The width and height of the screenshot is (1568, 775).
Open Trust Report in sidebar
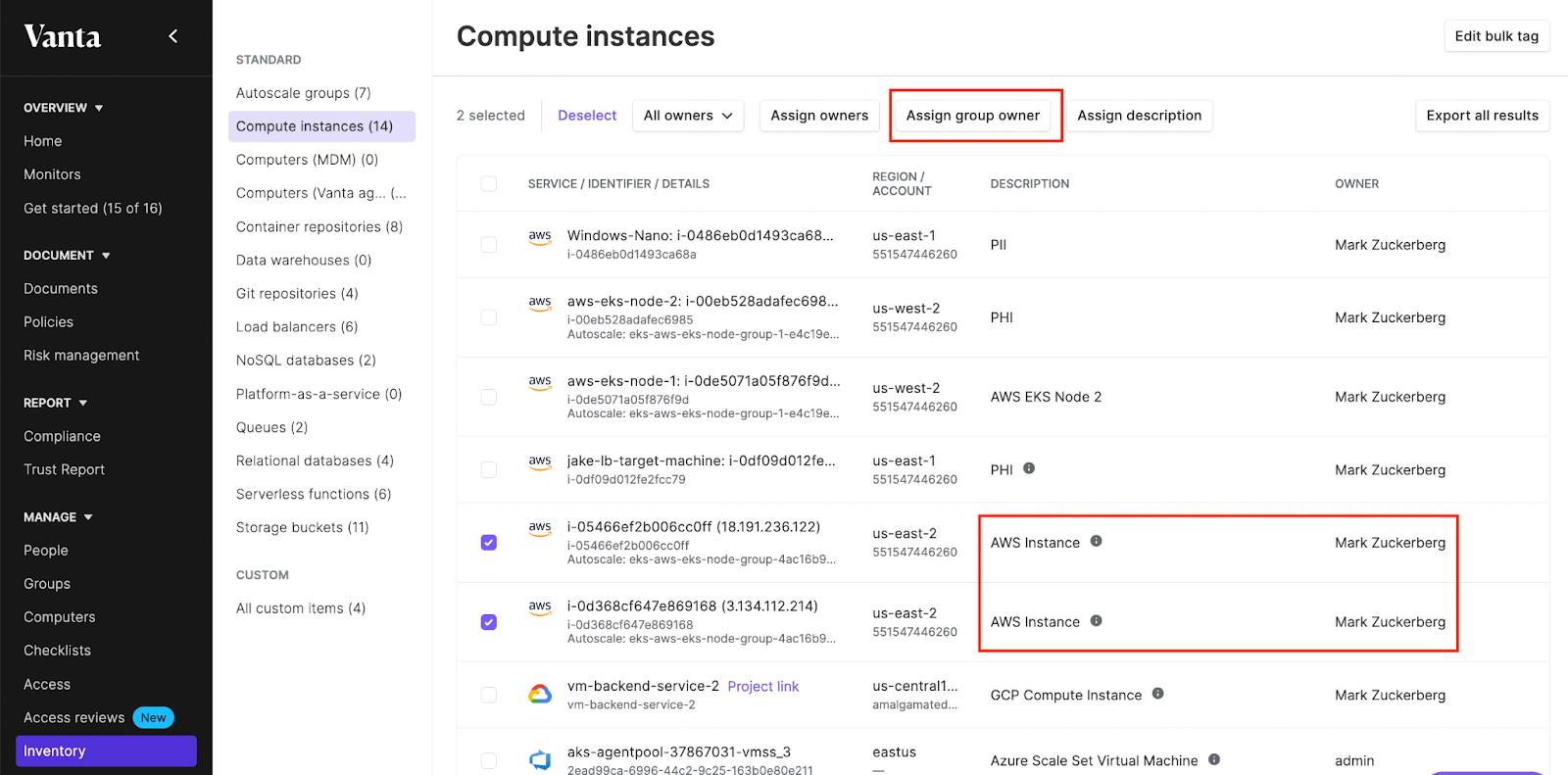(x=64, y=470)
